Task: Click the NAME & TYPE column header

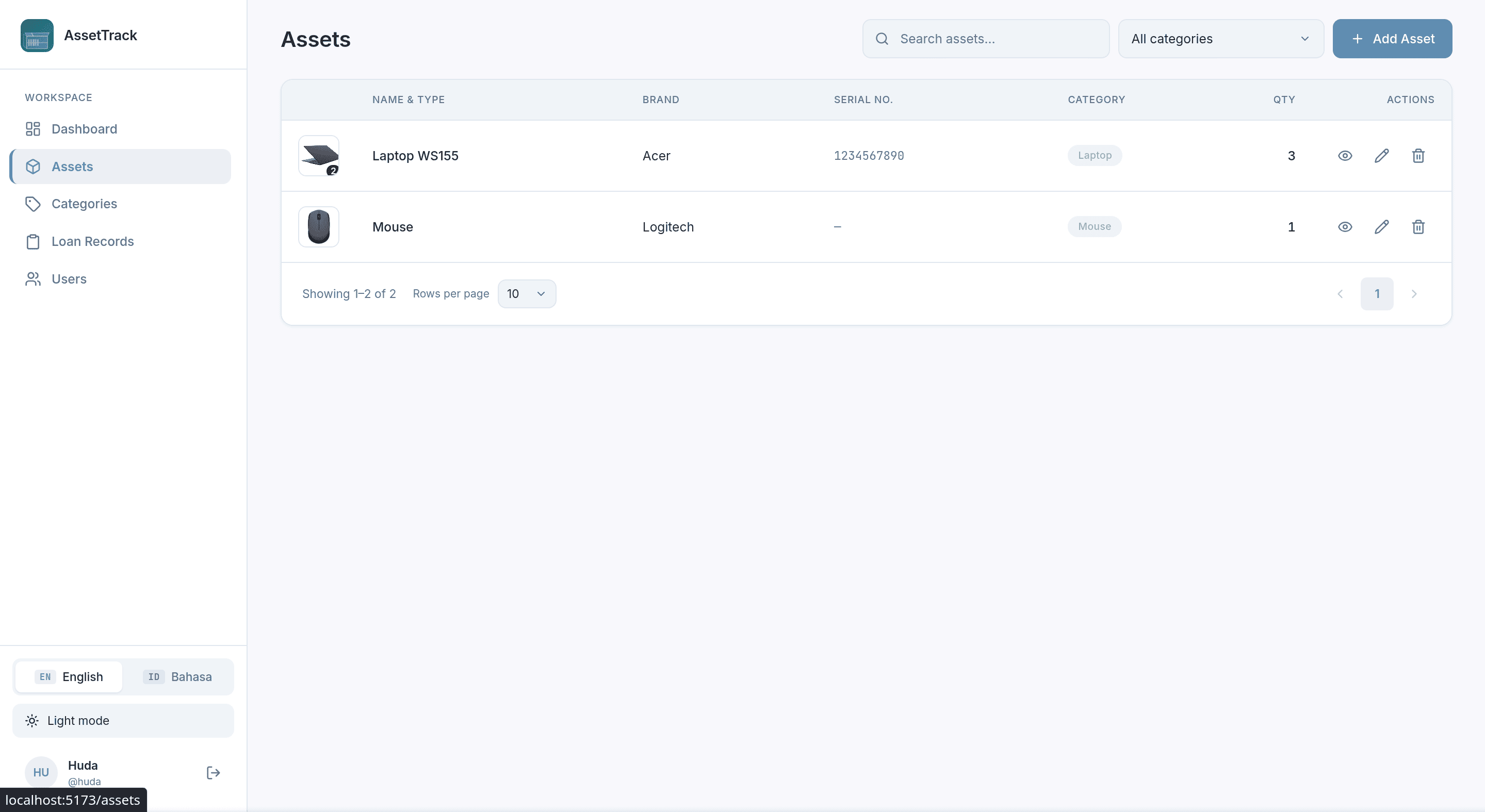Action: coord(408,100)
